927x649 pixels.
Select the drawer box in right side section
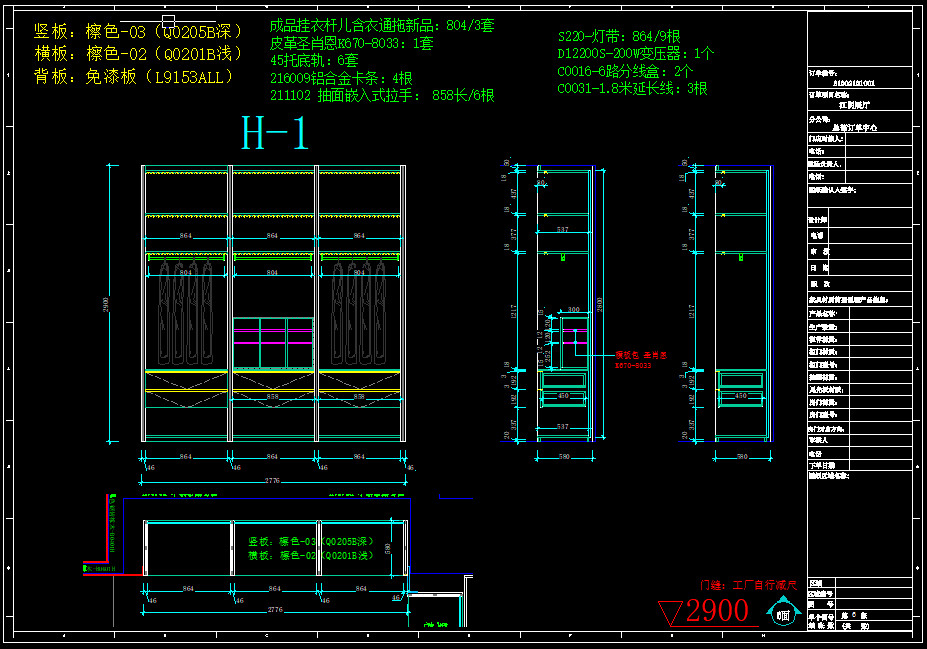[x=741, y=380]
